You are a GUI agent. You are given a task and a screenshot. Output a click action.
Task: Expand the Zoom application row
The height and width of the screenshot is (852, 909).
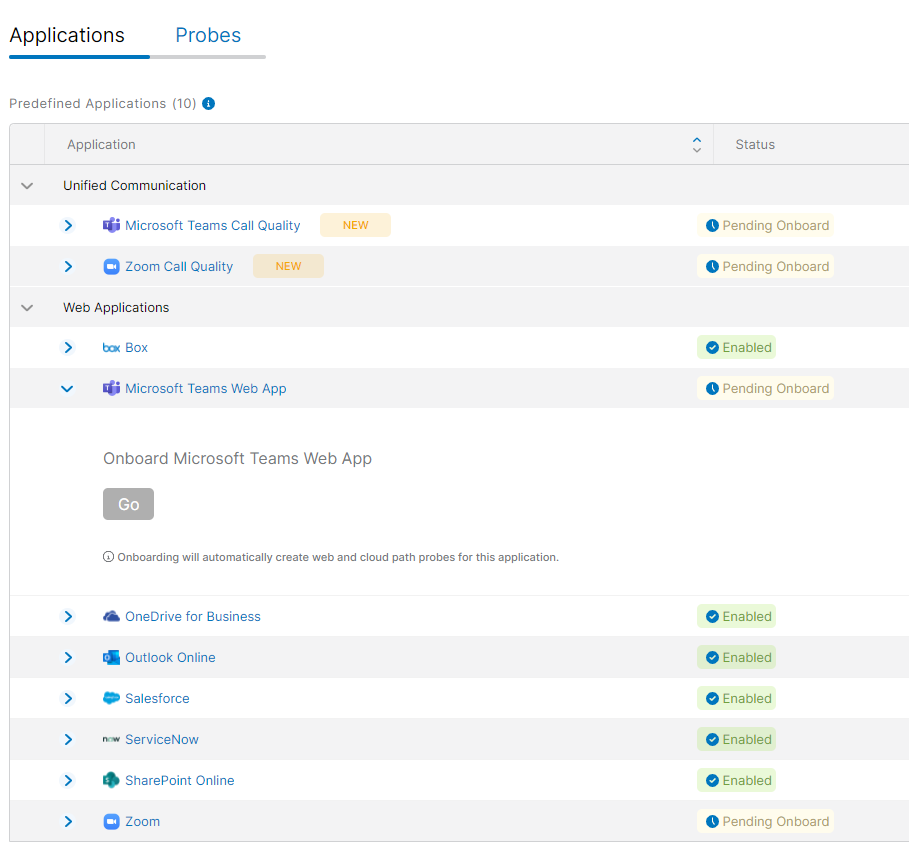(67, 821)
